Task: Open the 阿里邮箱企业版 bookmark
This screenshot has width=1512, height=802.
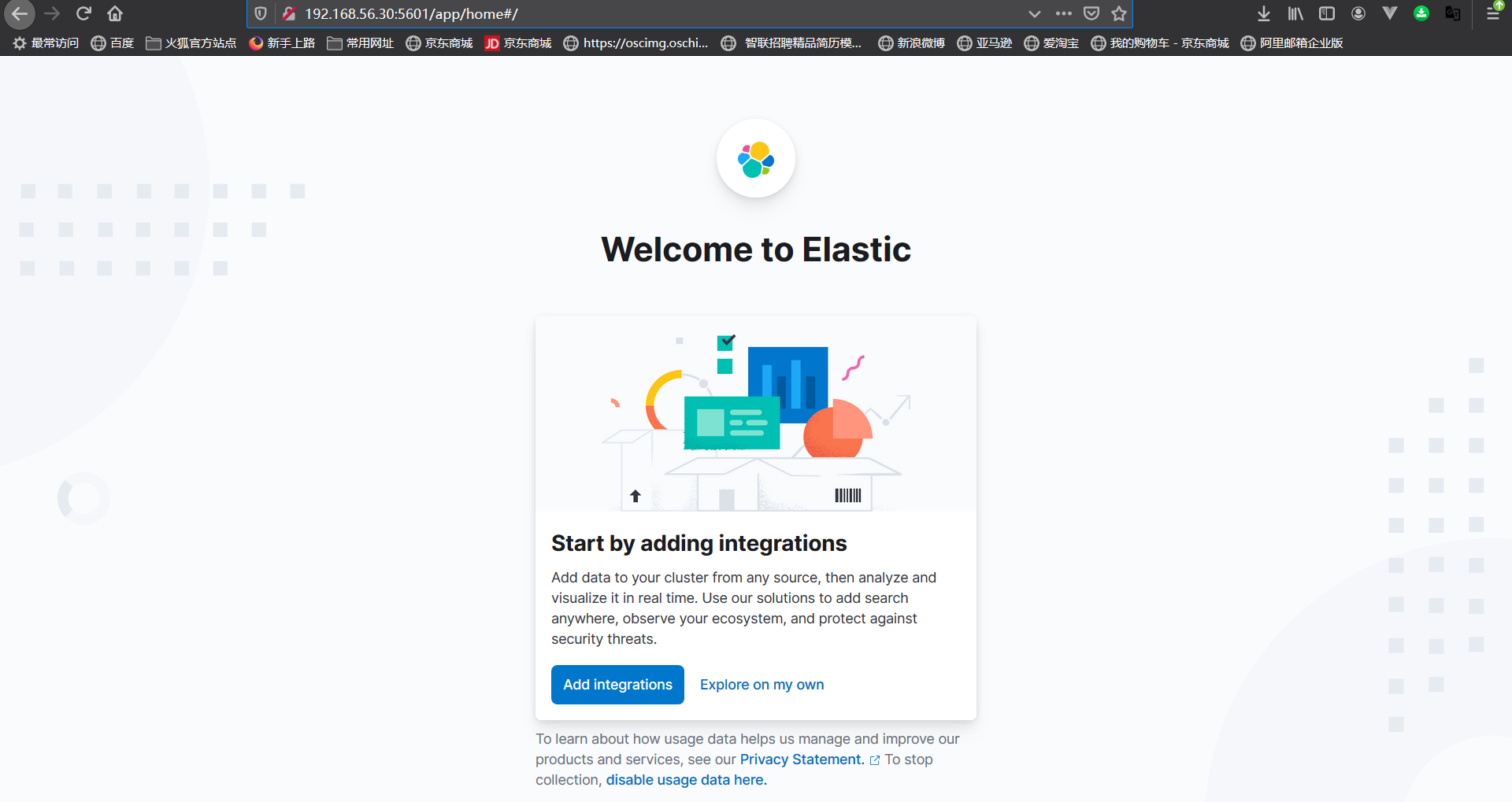Action: point(1292,43)
